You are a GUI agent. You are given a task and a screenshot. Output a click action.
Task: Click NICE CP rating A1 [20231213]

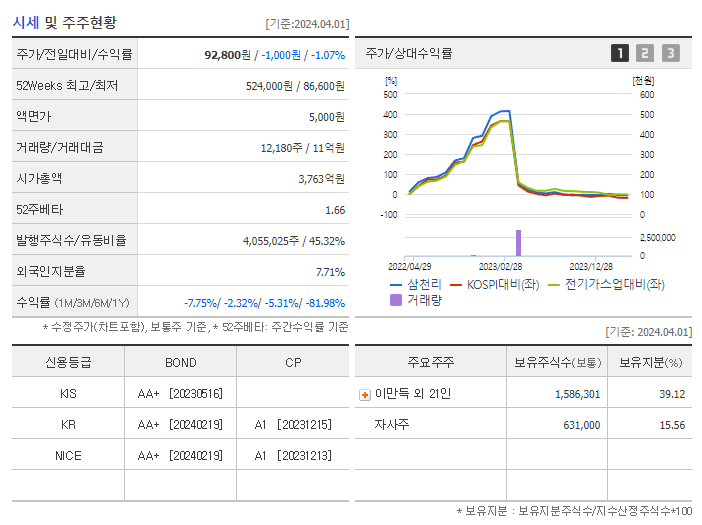point(293,456)
